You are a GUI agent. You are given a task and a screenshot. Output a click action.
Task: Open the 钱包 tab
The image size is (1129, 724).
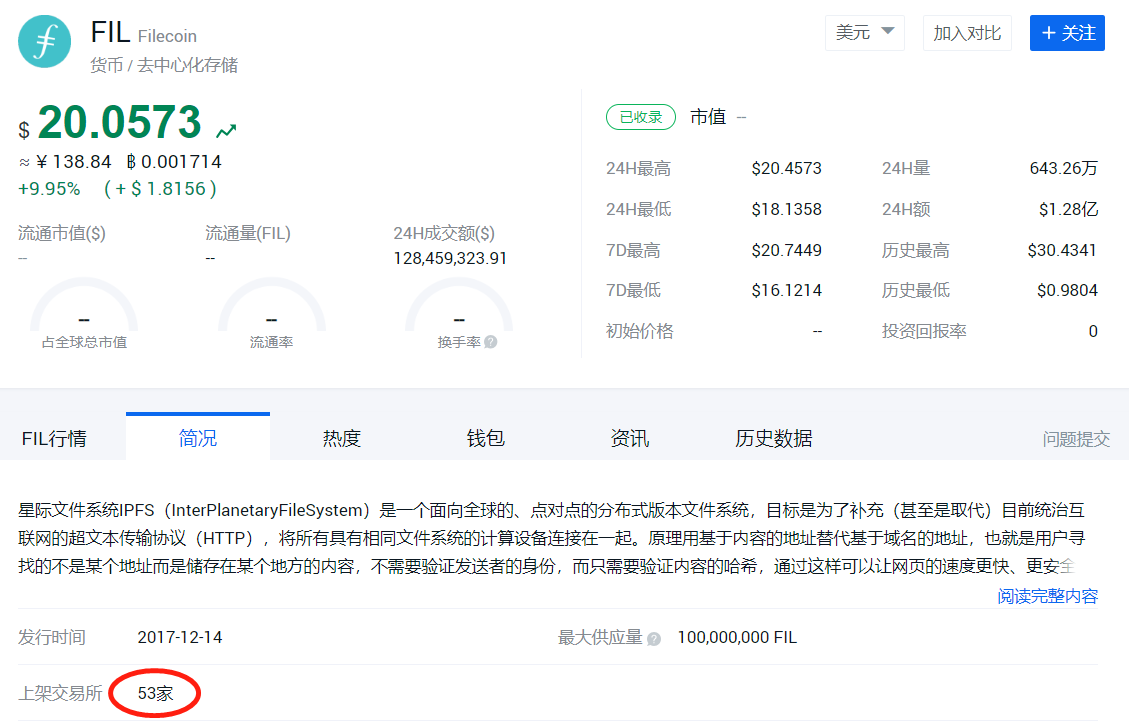click(x=486, y=438)
